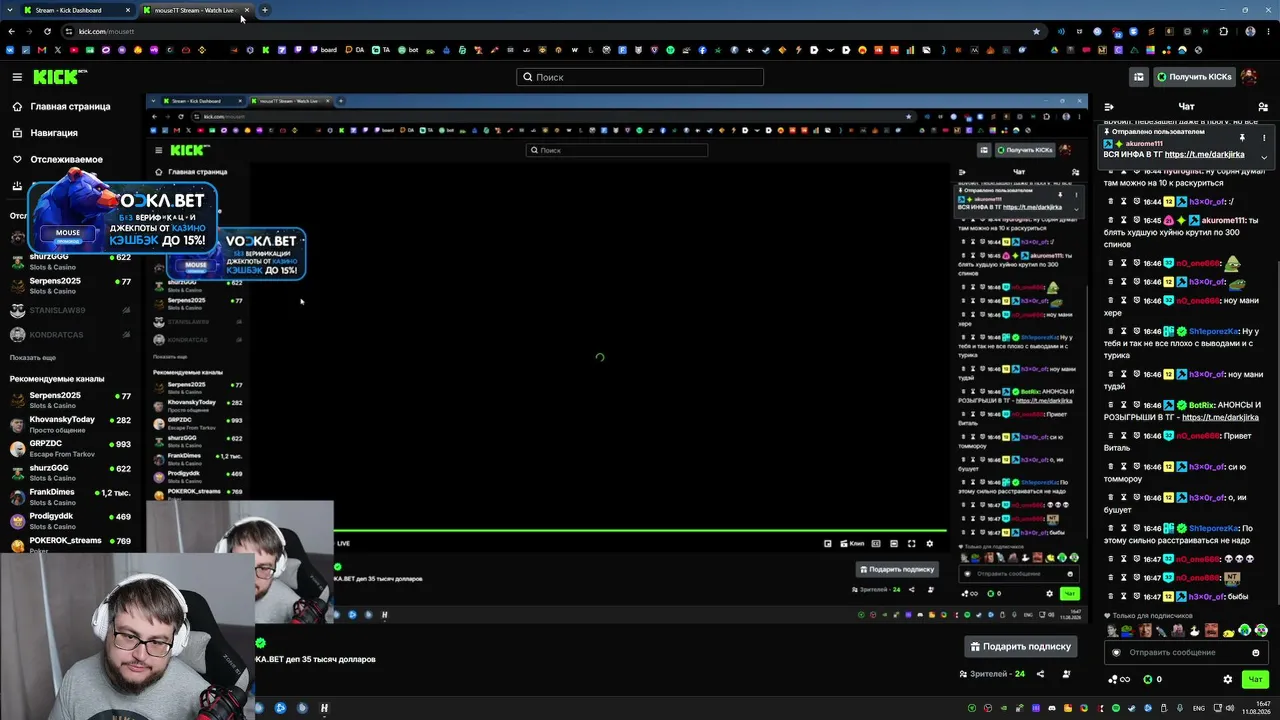The height and width of the screenshot is (720, 1280).
Task: Toggle fullscreen in the video player
Action: (x=911, y=544)
